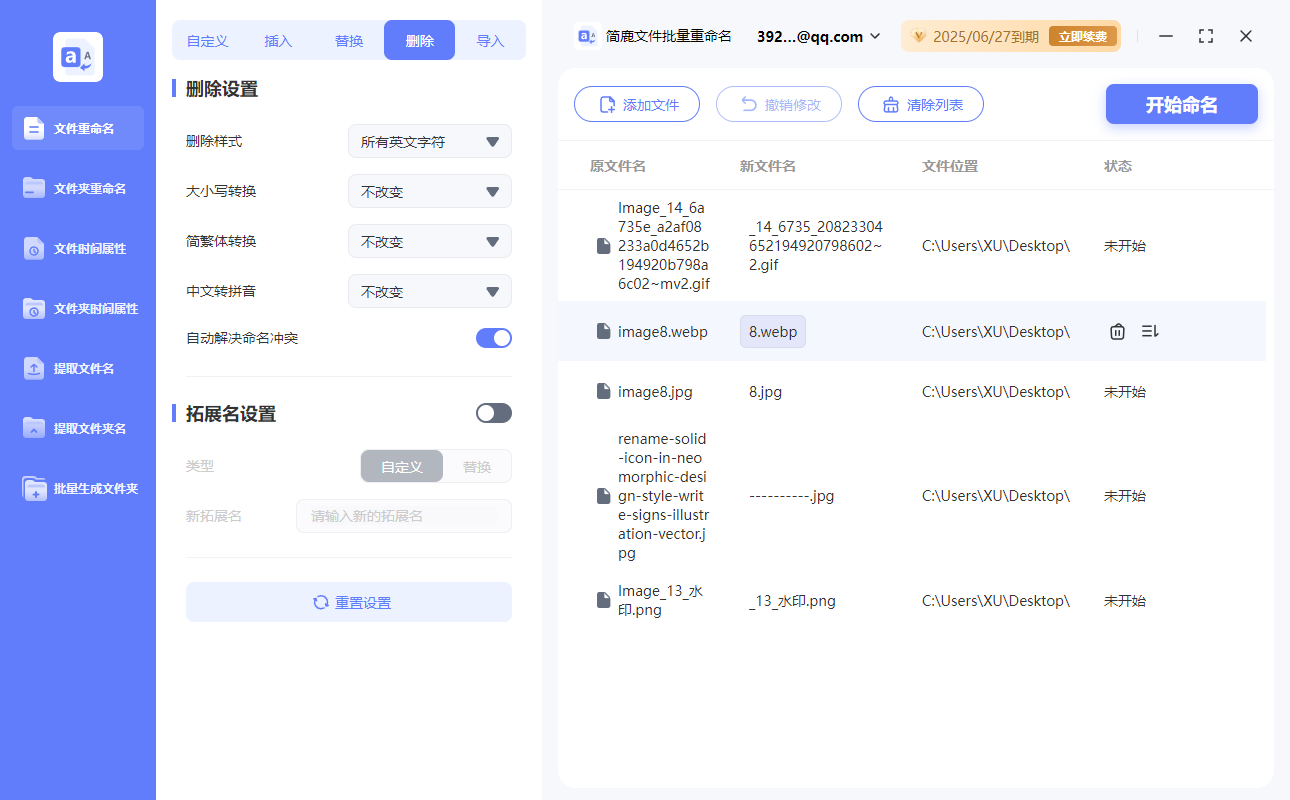This screenshot has height=800, width=1290.
Task: Click the 添加文件 button
Action: click(637, 105)
